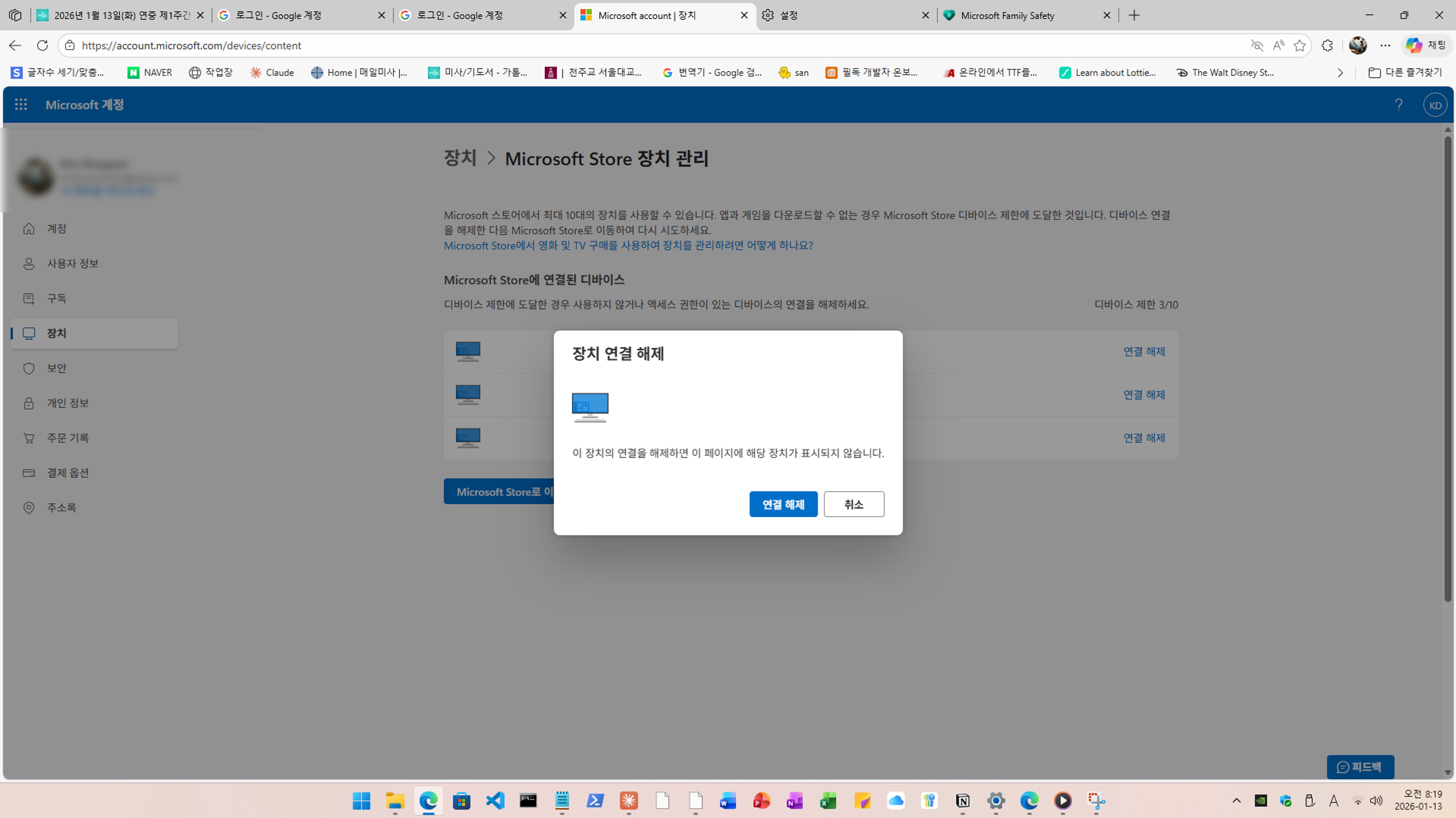The height and width of the screenshot is (818, 1456).
Task: Expand hidden icons in the system tray
Action: pos(1236,801)
